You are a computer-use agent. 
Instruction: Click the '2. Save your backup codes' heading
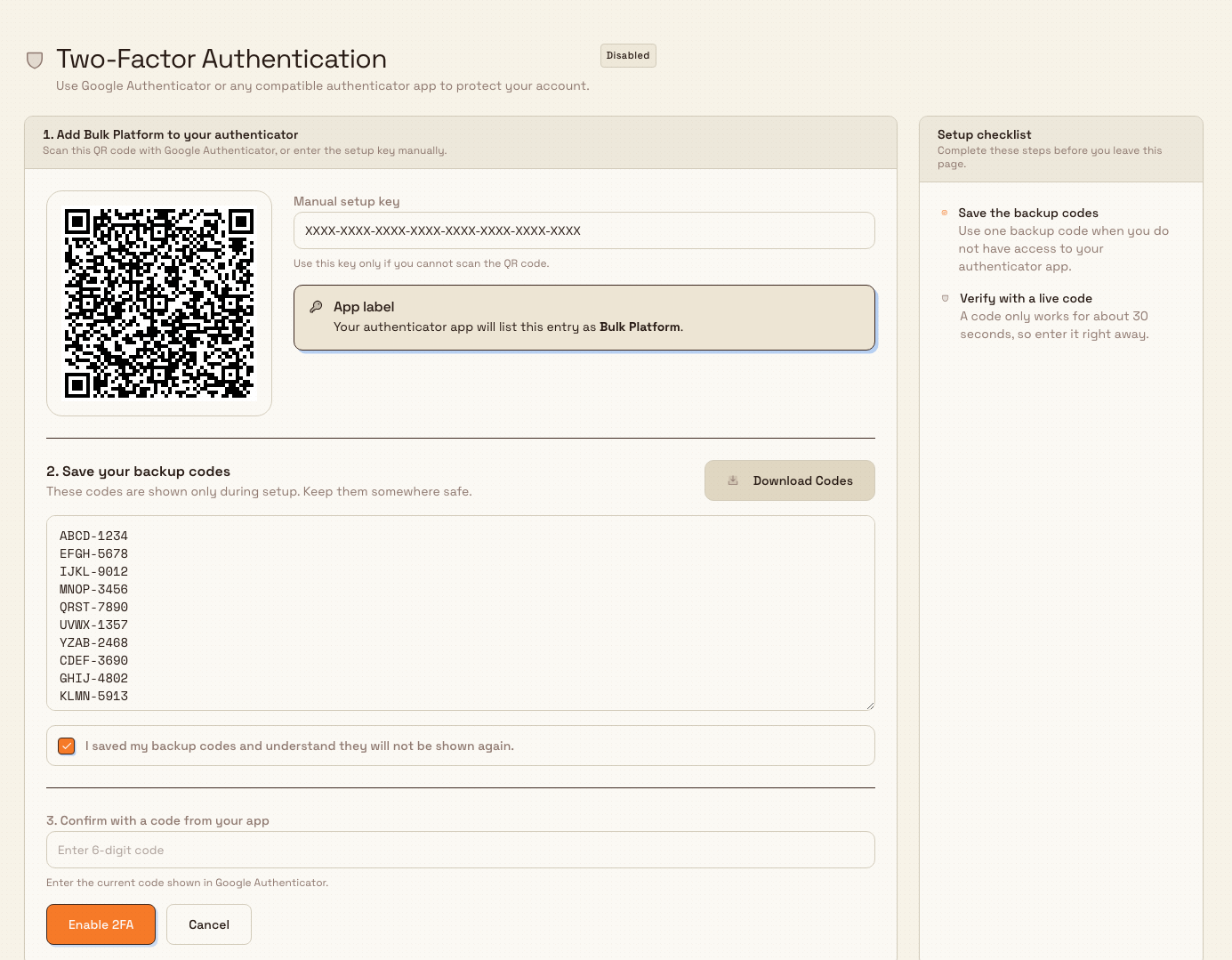click(x=138, y=472)
